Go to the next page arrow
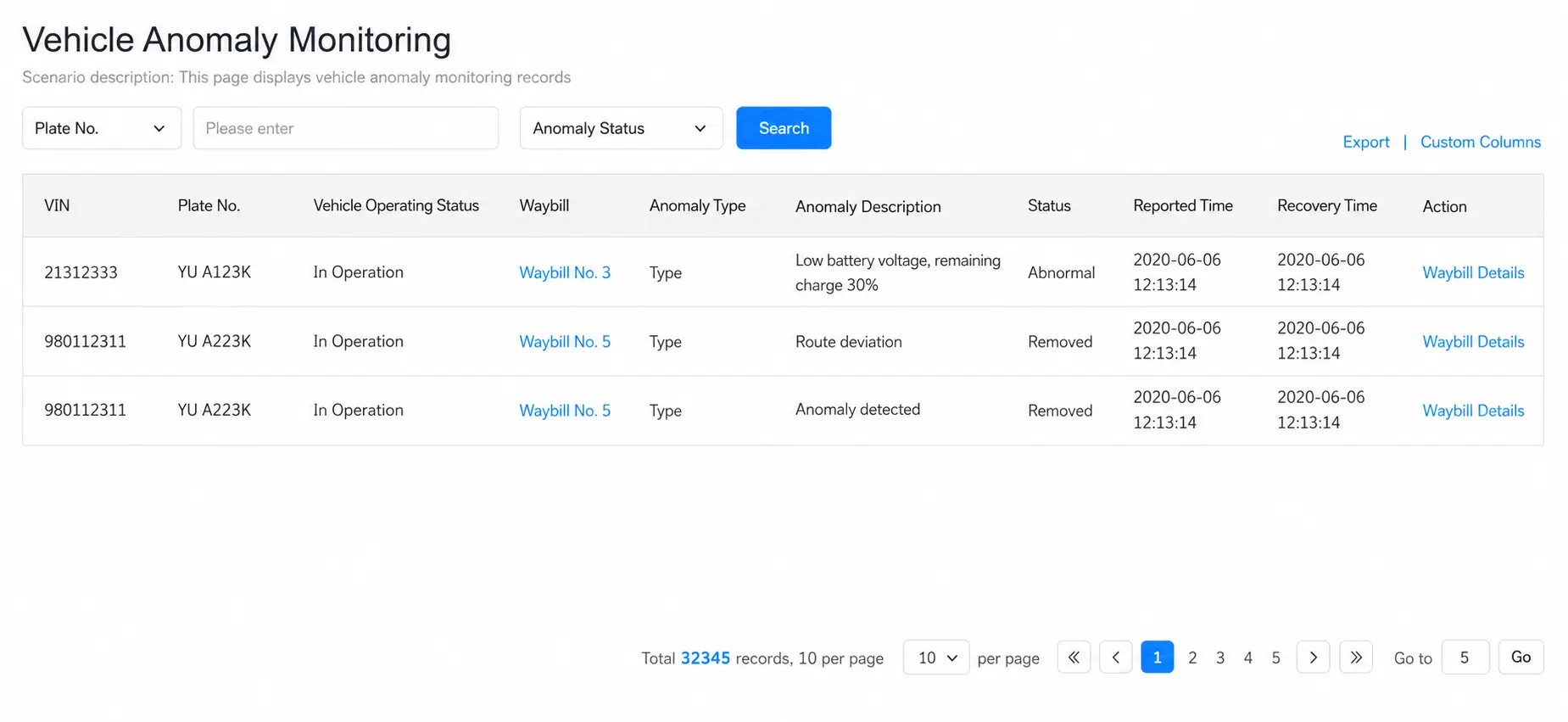 (1313, 658)
